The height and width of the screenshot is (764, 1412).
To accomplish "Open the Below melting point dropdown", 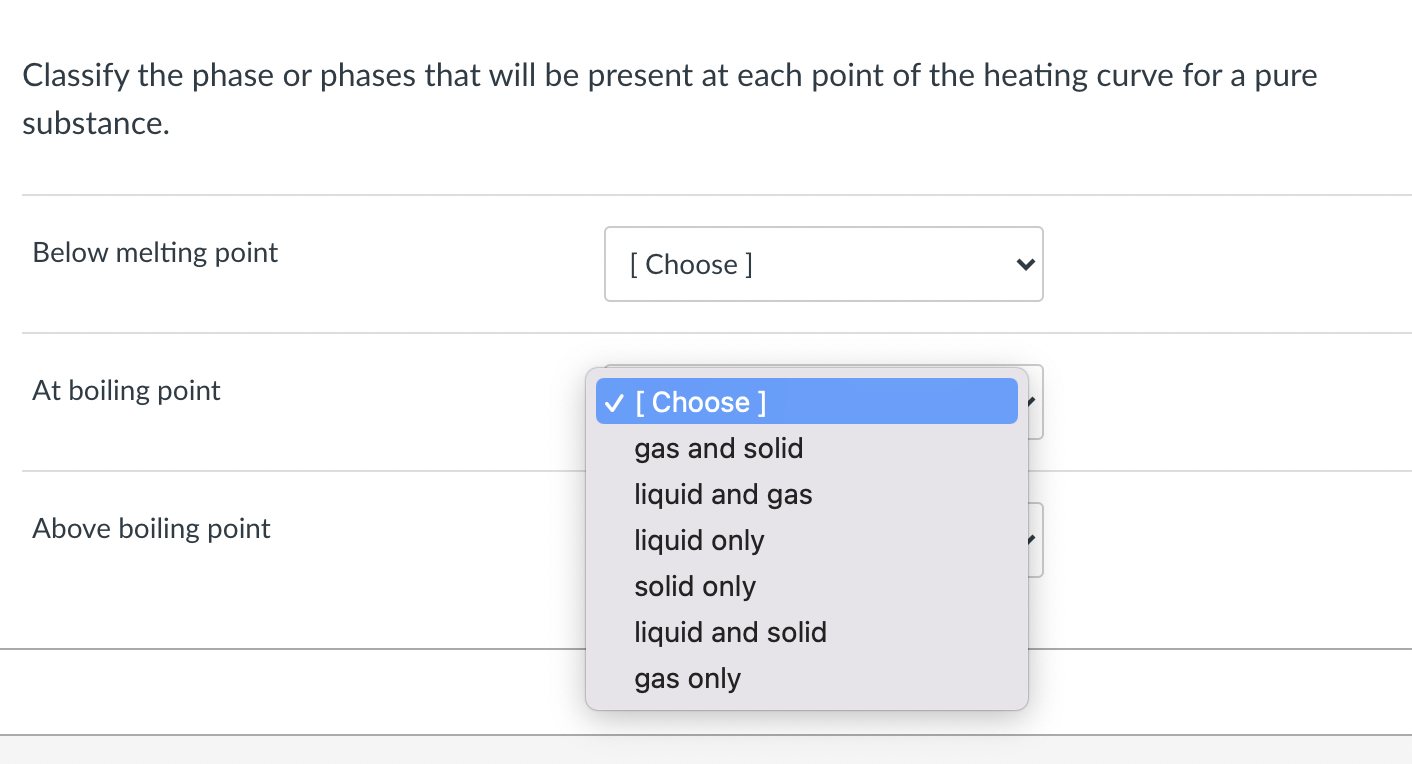I will pos(823,264).
